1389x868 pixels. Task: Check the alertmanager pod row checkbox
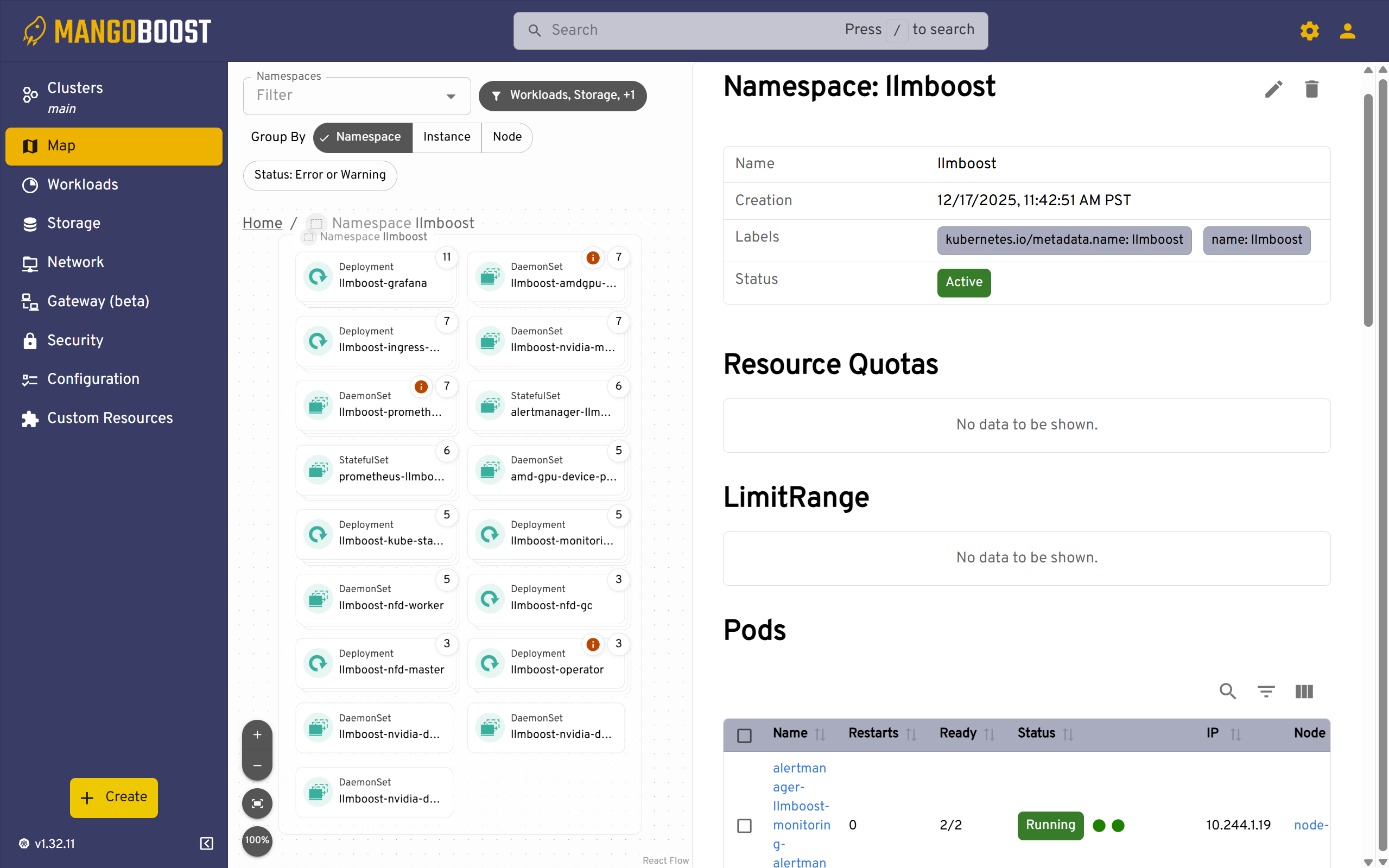tap(744, 826)
